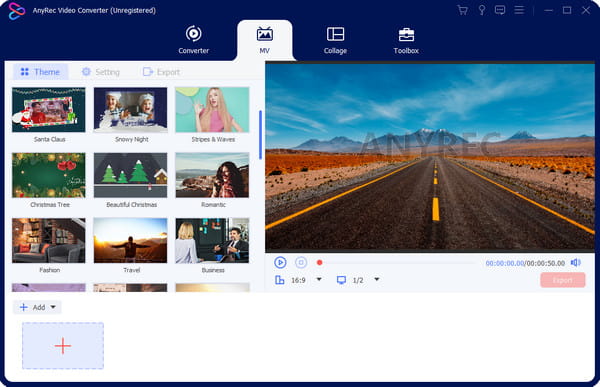The image size is (600, 387).
Task: Open the feedback message icon
Action: click(x=500, y=10)
